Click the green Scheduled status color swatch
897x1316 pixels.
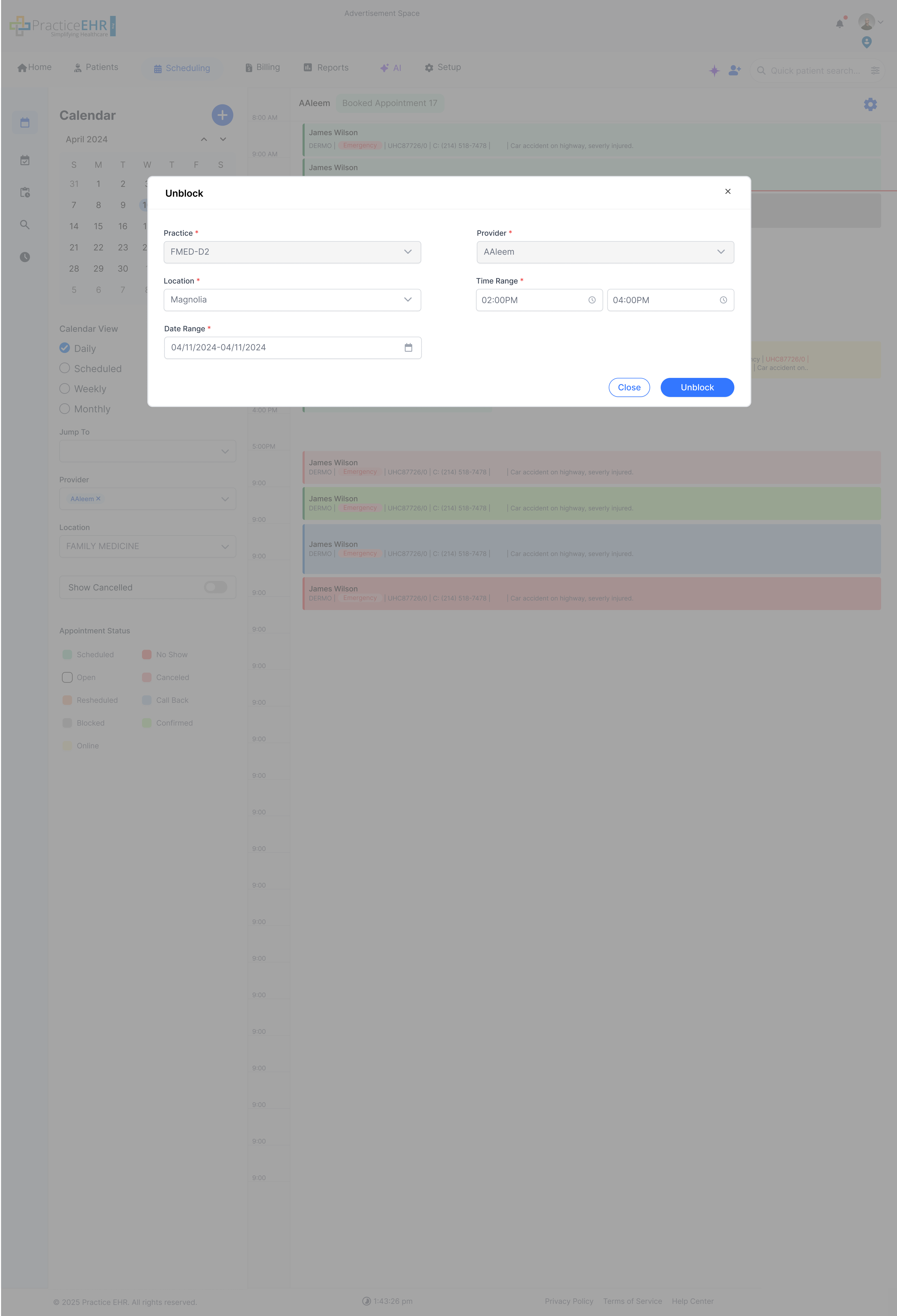click(67, 654)
